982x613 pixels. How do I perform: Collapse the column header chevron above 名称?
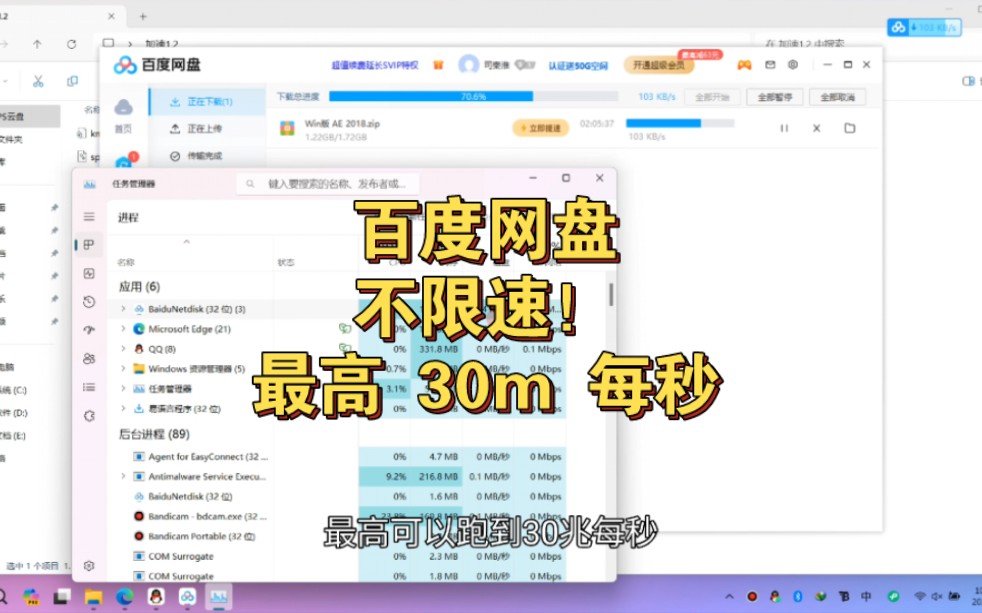[187, 242]
